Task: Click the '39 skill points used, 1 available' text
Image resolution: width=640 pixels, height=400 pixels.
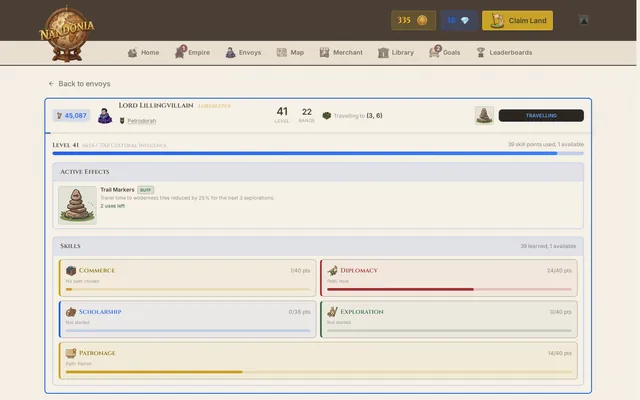Action: pyautogui.click(x=546, y=144)
